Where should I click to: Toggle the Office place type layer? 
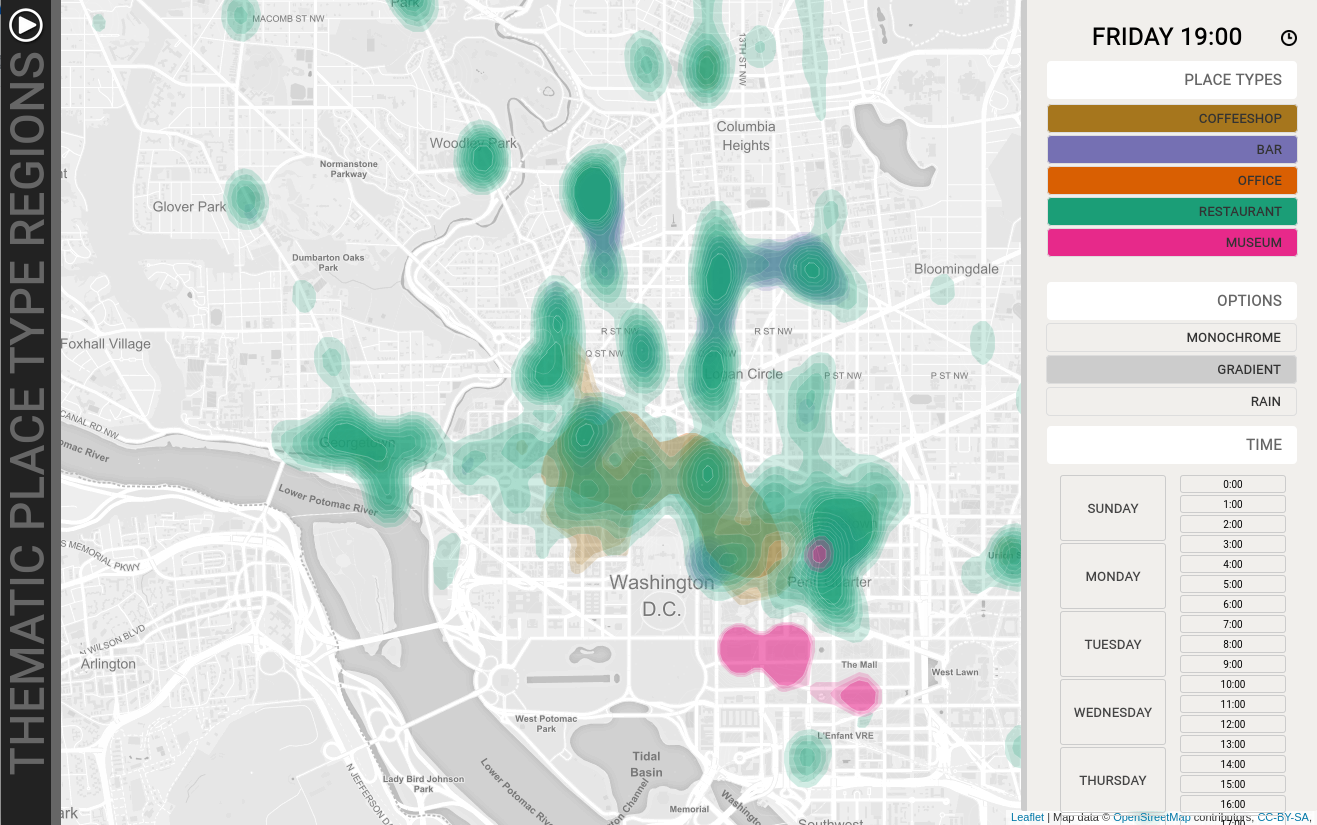pyautogui.click(x=1172, y=180)
